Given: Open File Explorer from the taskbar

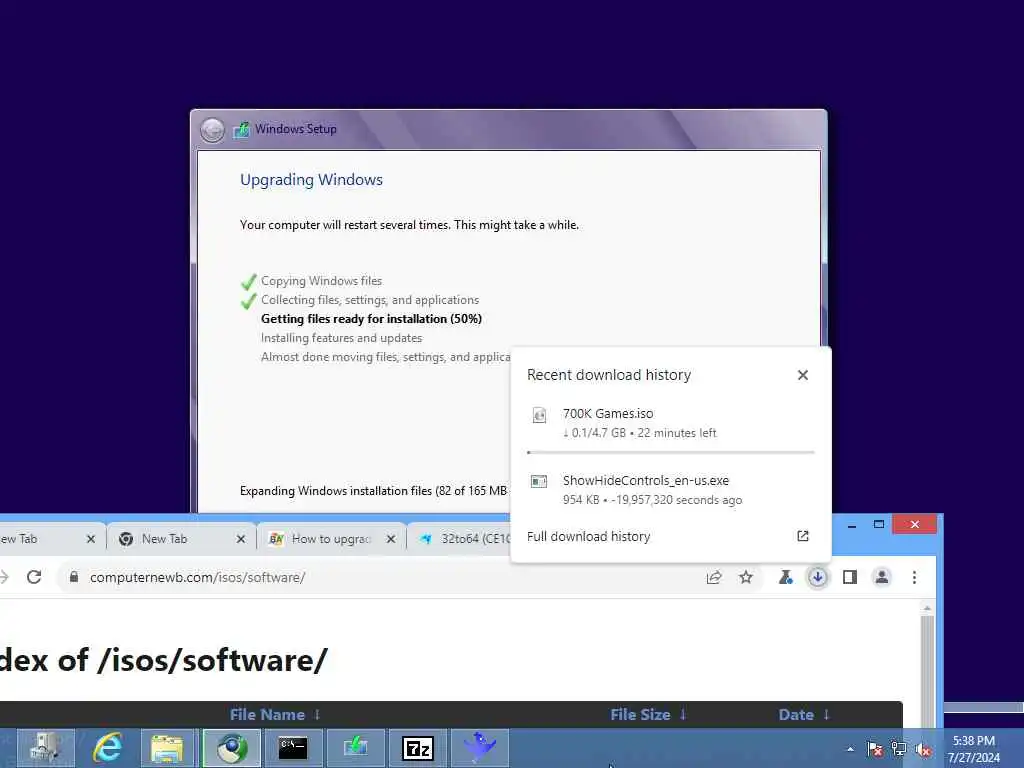Looking at the screenshot, I should [168, 748].
